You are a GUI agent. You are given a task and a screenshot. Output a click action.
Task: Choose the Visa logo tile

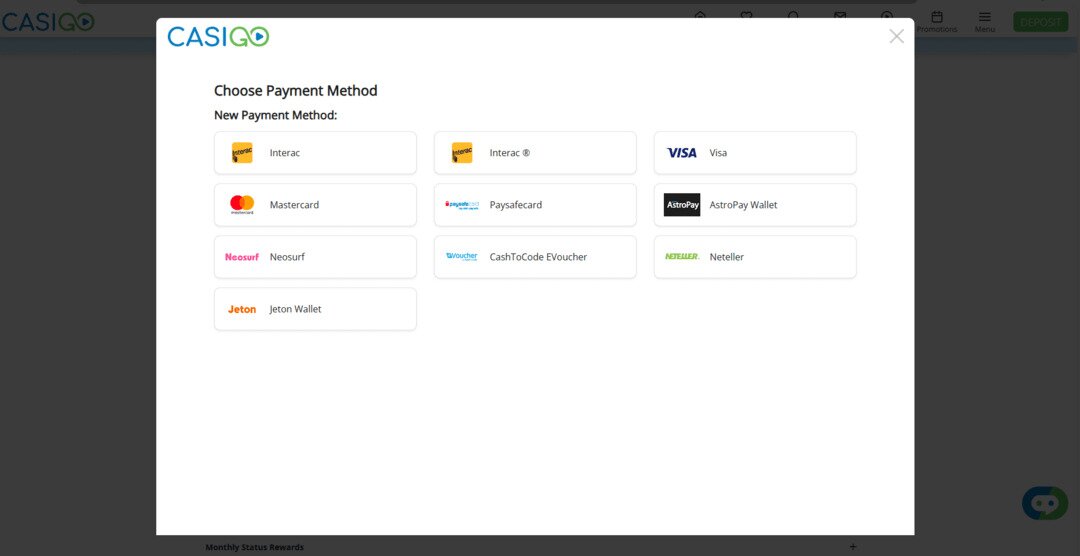[x=682, y=153]
